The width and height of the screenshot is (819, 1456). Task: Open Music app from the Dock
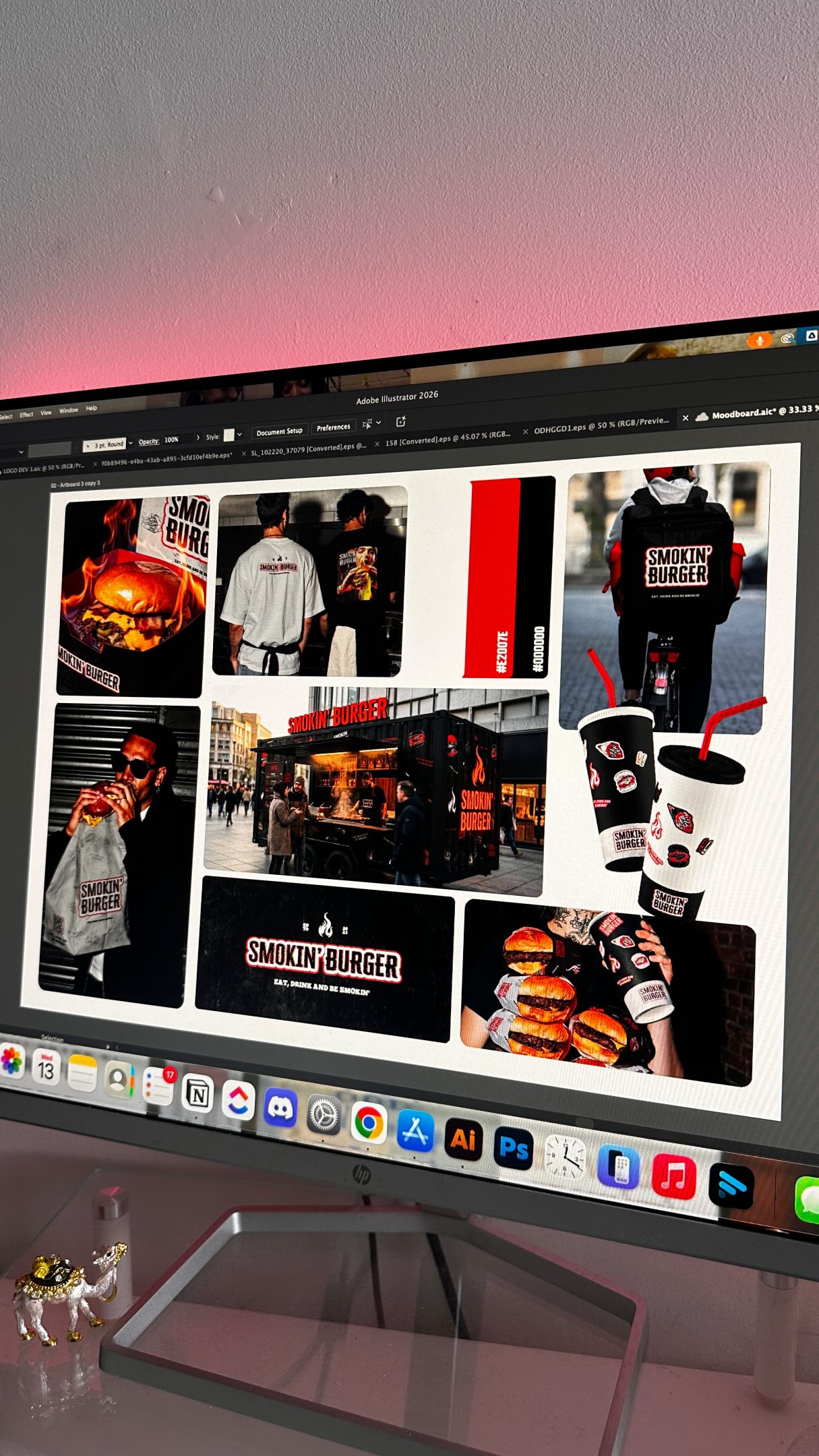[x=674, y=1176]
